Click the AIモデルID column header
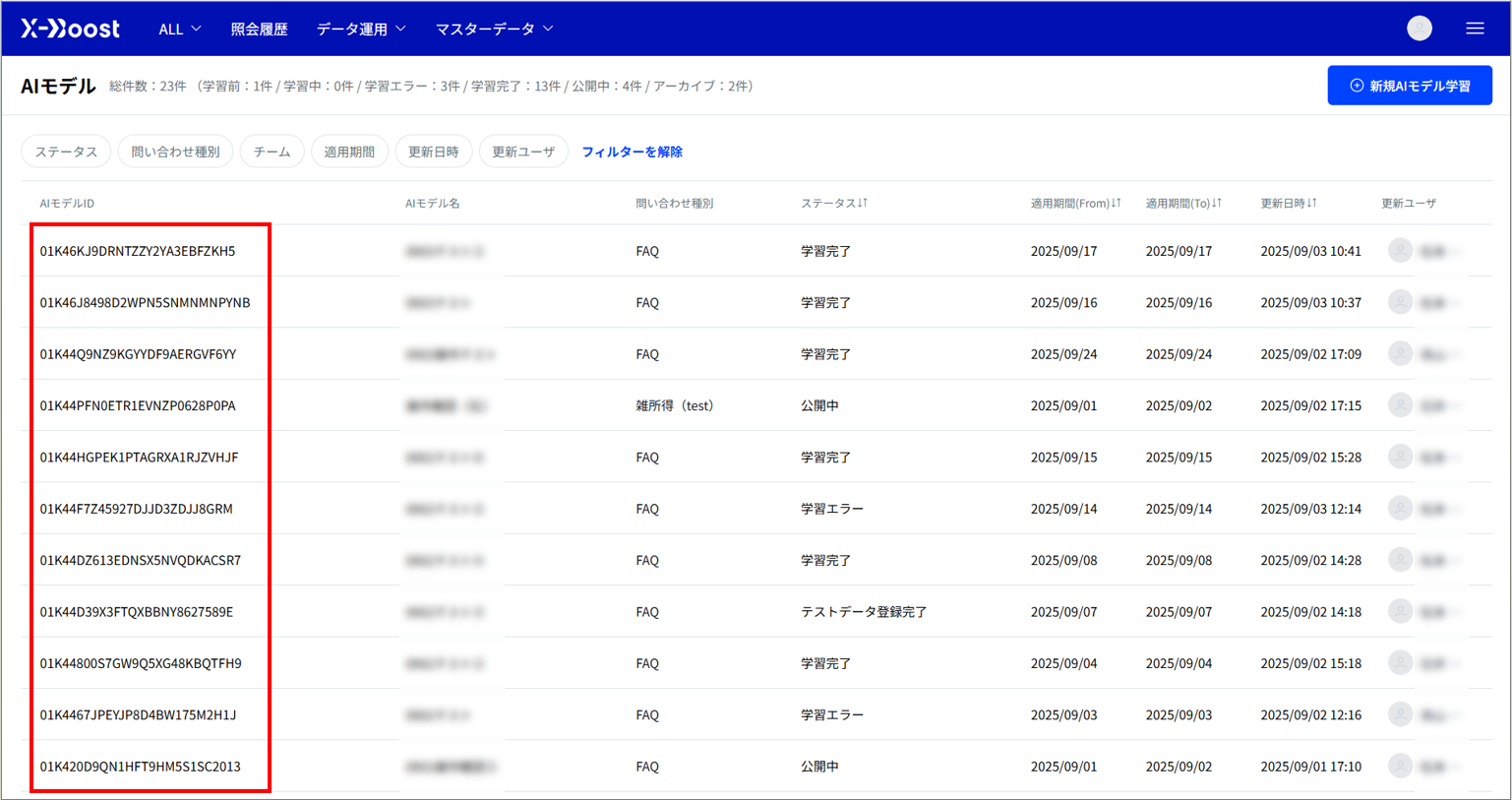1512x800 pixels. point(67,204)
